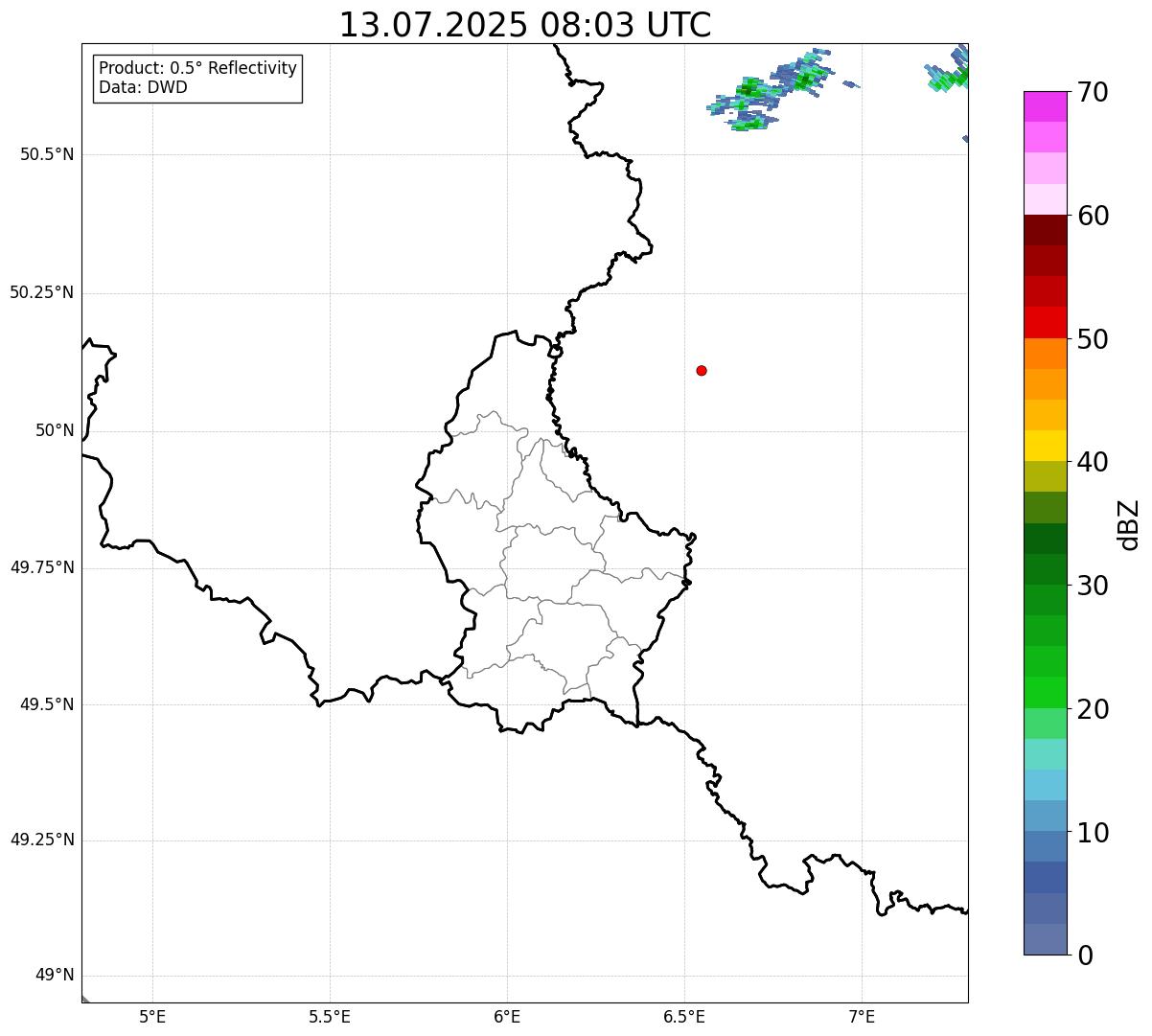Click the dBZ colorbar axis title

pos(1129,524)
